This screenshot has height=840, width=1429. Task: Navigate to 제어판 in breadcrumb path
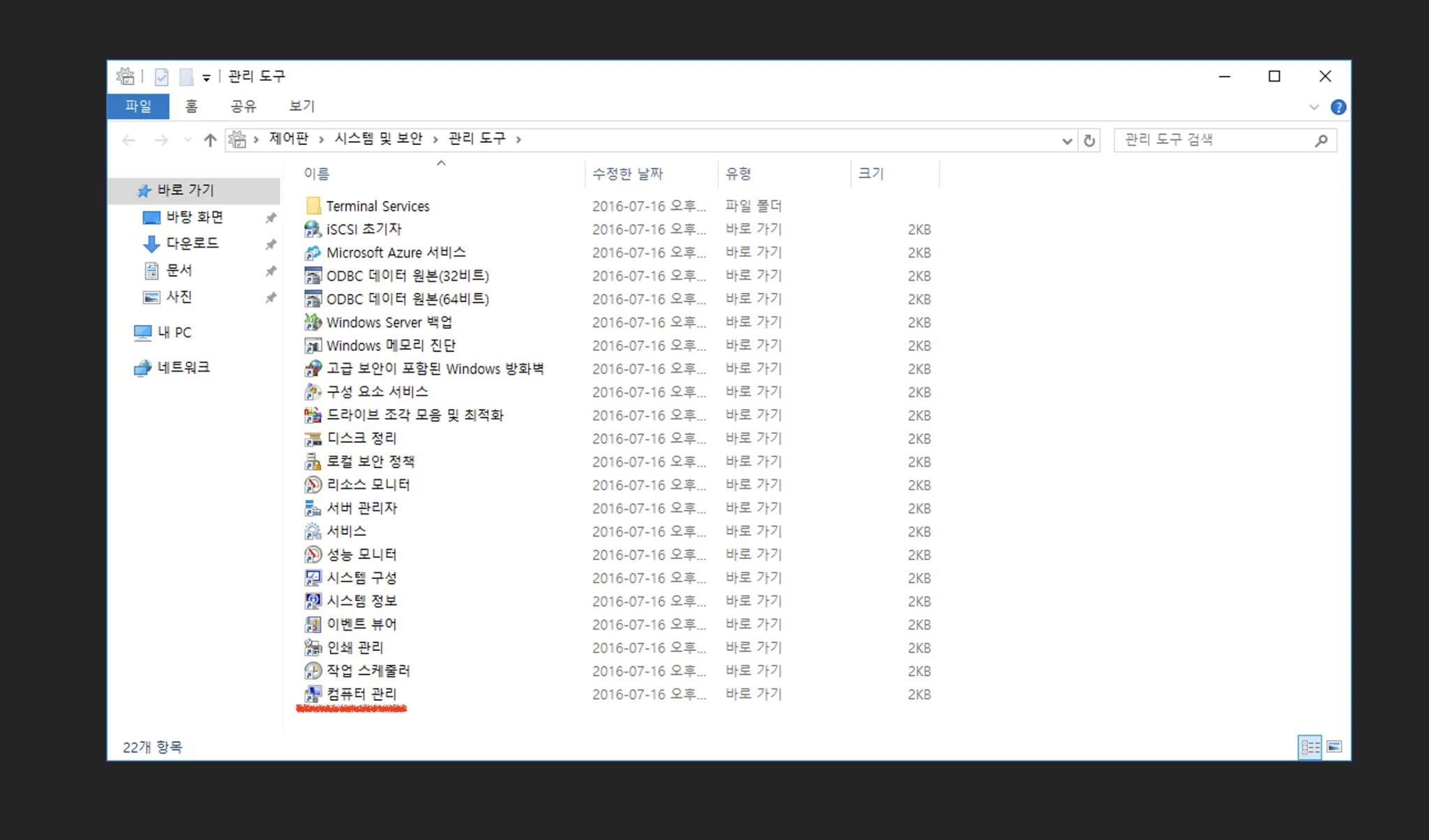(x=289, y=139)
